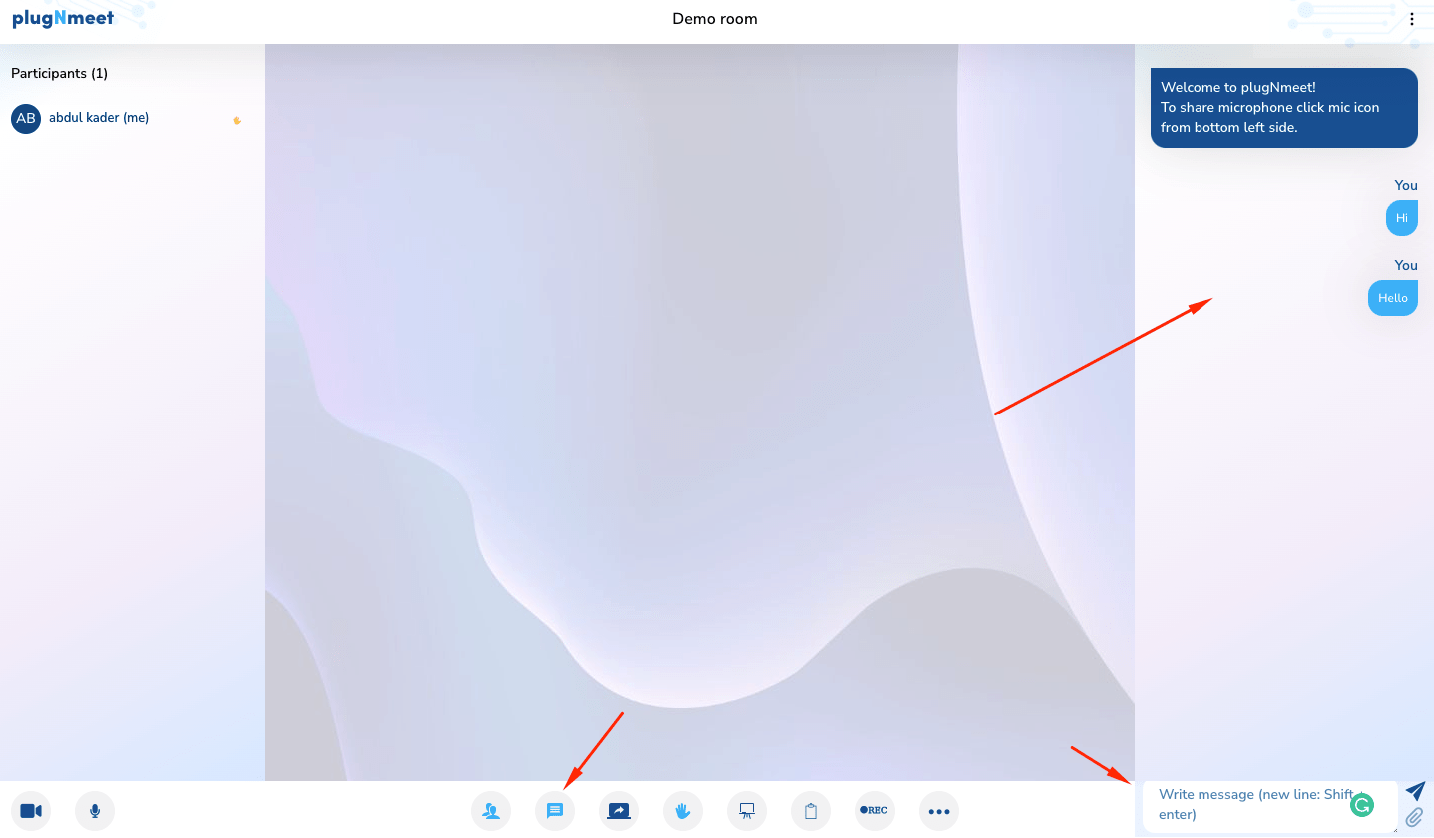The height and width of the screenshot is (838, 1434).
Task: Select participant abdul kader (me)
Action: (99, 118)
